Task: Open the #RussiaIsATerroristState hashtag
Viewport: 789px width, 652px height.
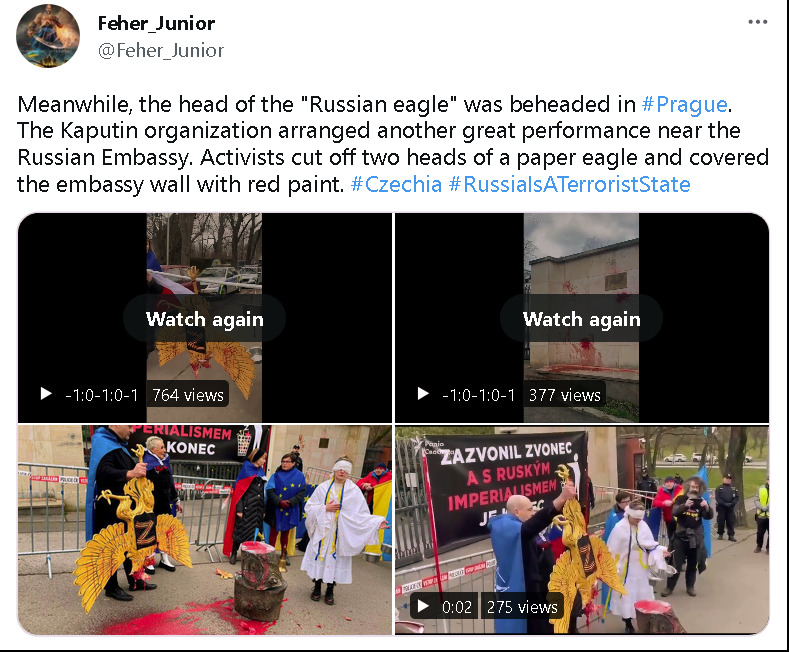Action: 569,184
